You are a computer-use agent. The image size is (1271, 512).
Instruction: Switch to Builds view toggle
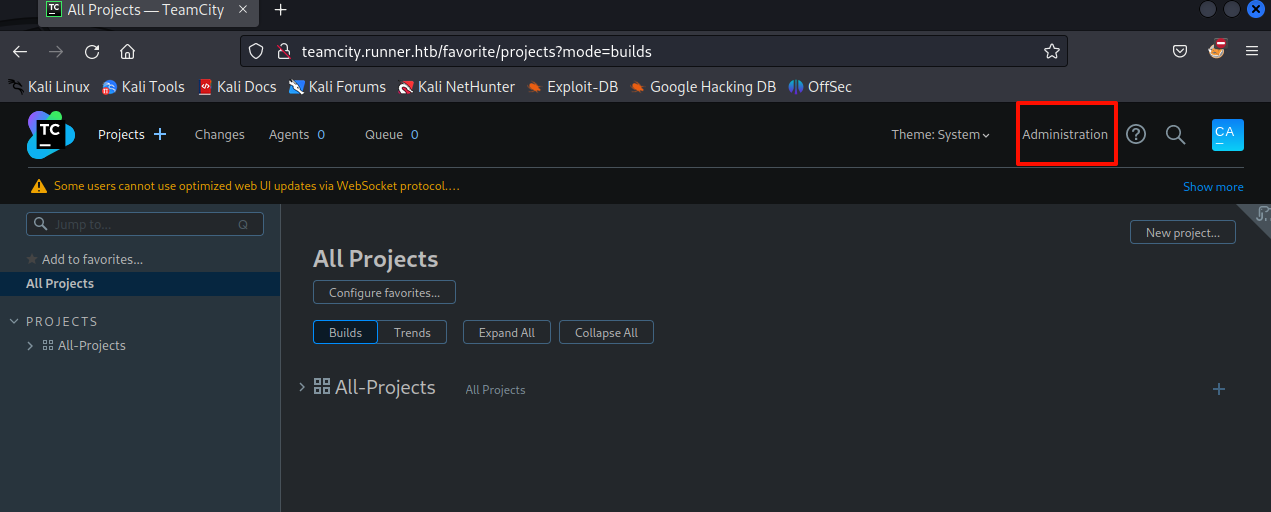point(346,333)
